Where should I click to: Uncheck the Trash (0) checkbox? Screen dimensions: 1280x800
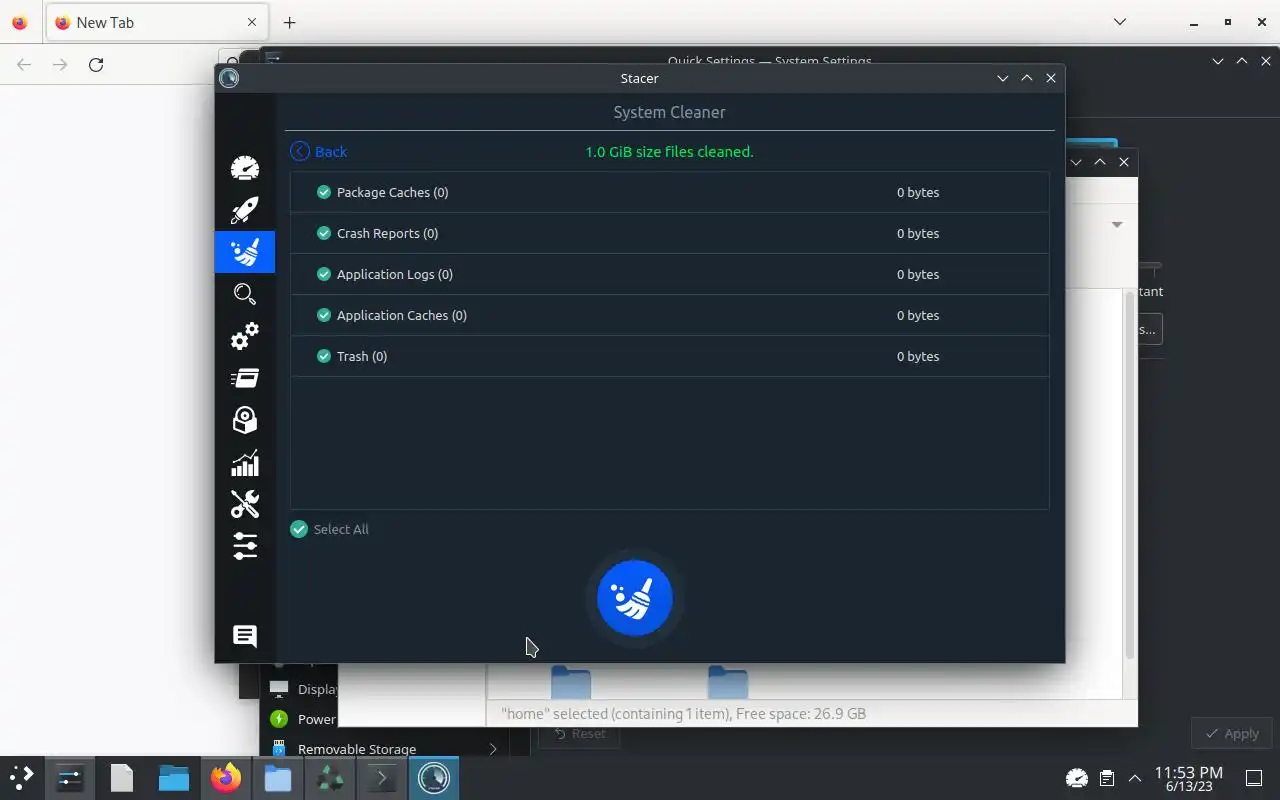(324, 356)
